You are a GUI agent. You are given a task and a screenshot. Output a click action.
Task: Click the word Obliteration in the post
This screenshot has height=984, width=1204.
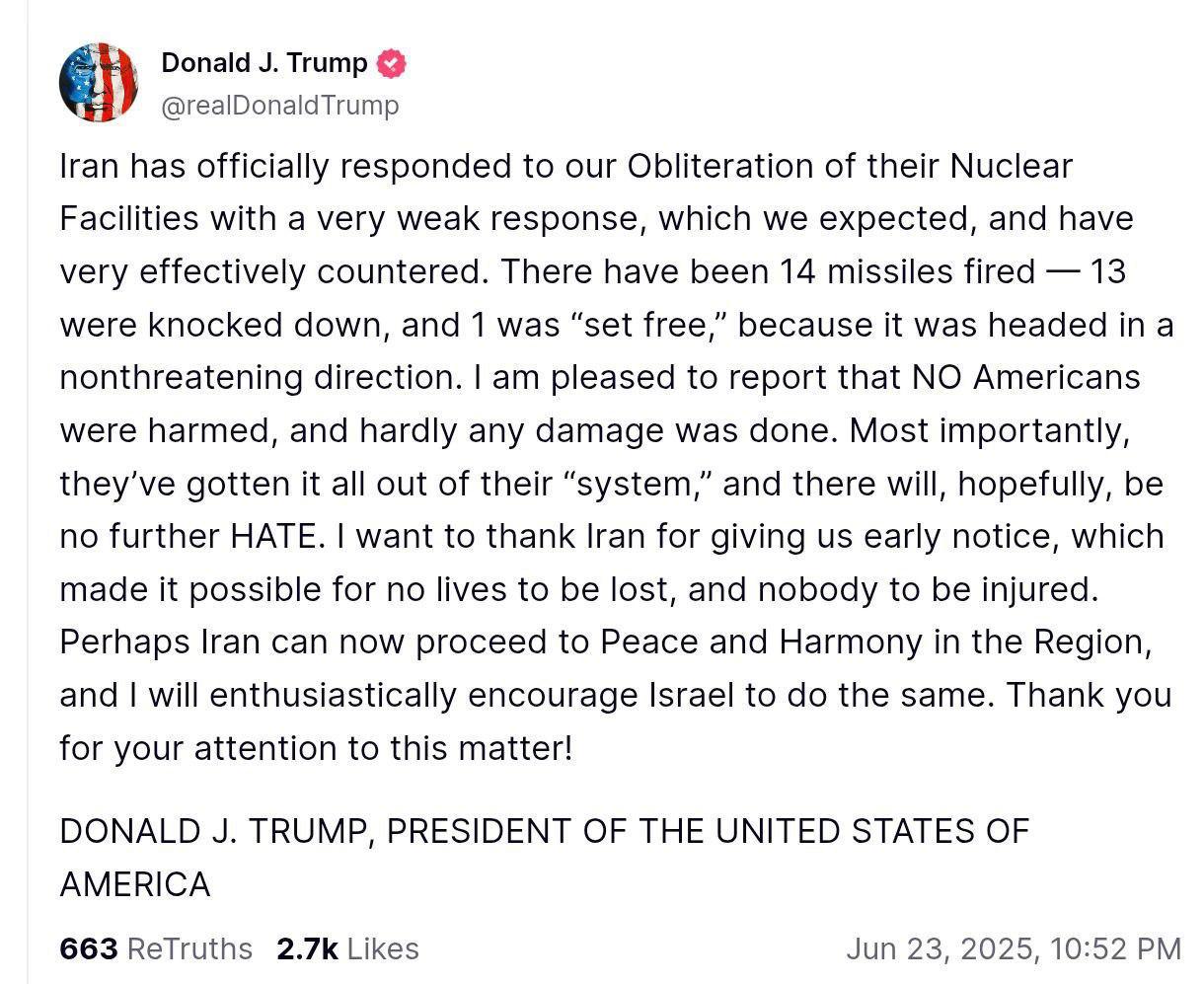(722, 165)
